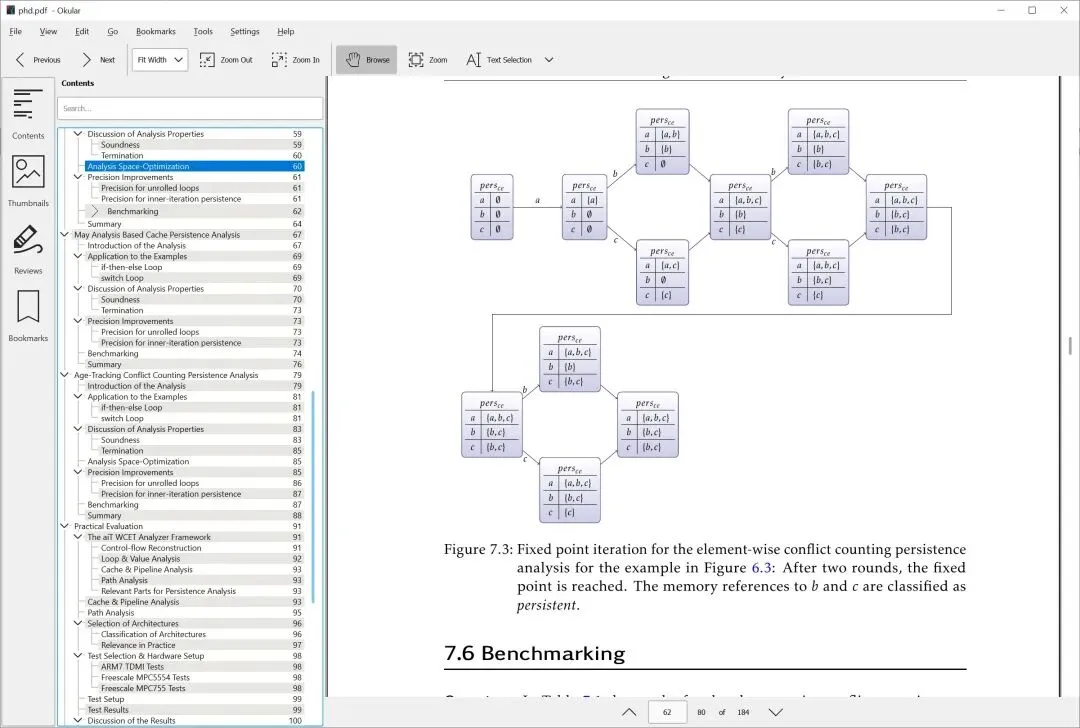Screen dimensions: 1080x728
Task: Select Analysis Space-Optimization page 60 entry
Action: click(x=194, y=166)
